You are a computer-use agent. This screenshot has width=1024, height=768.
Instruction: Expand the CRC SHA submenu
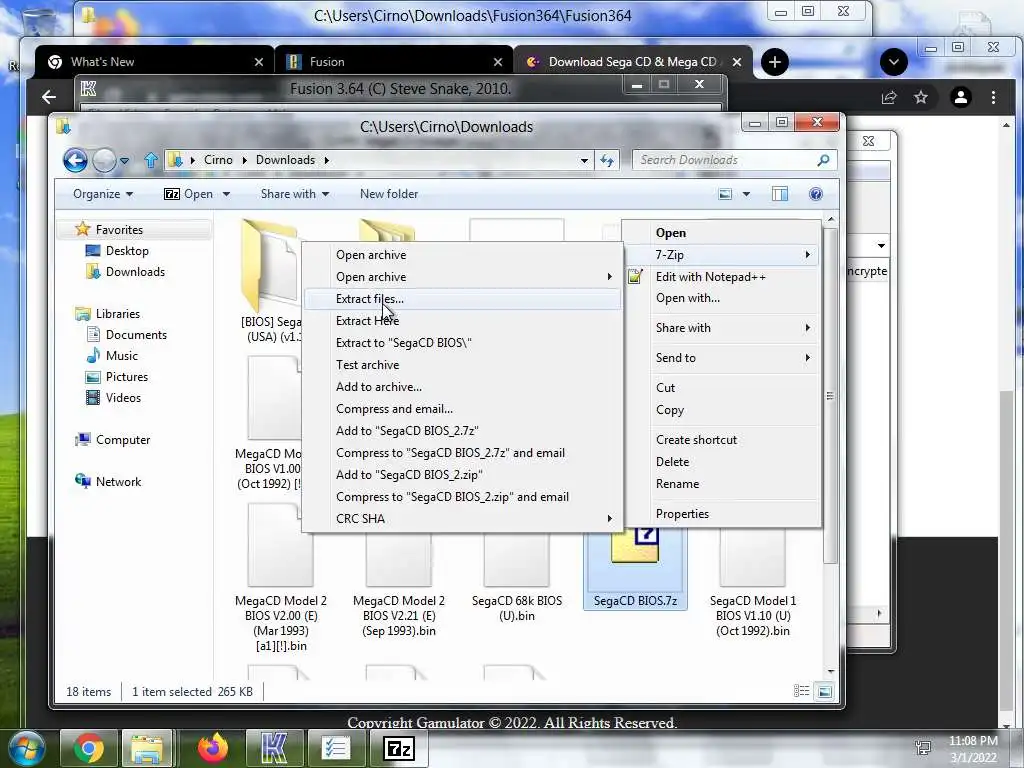[x=462, y=519]
